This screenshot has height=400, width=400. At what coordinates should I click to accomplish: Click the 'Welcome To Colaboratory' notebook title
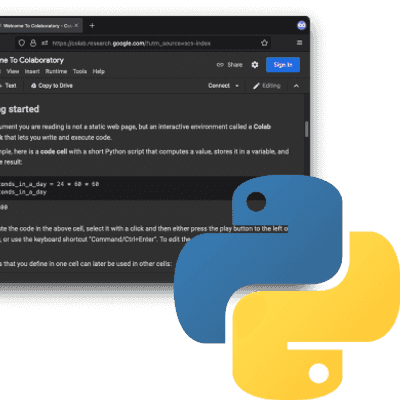(x=32, y=60)
